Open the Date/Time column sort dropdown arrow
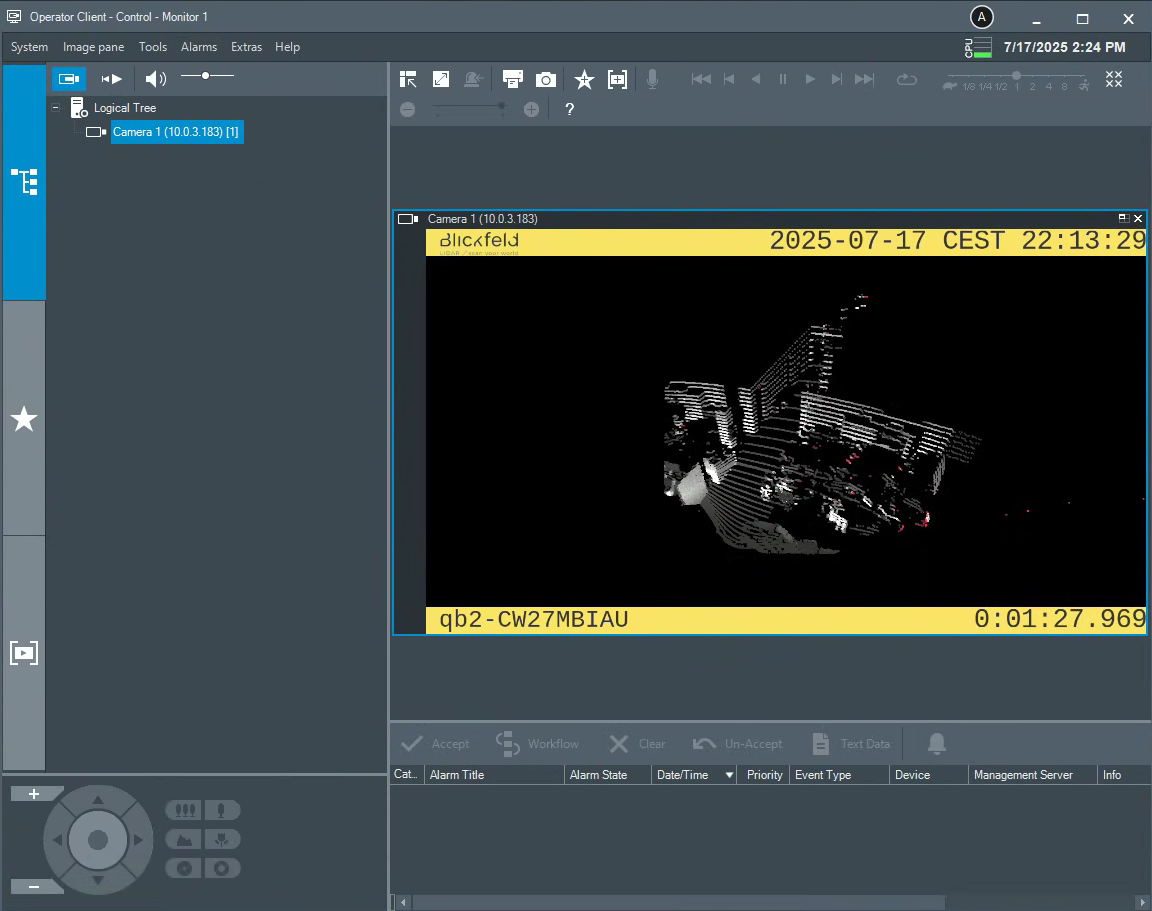Screen dimensions: 1152x911 (729, 775)
